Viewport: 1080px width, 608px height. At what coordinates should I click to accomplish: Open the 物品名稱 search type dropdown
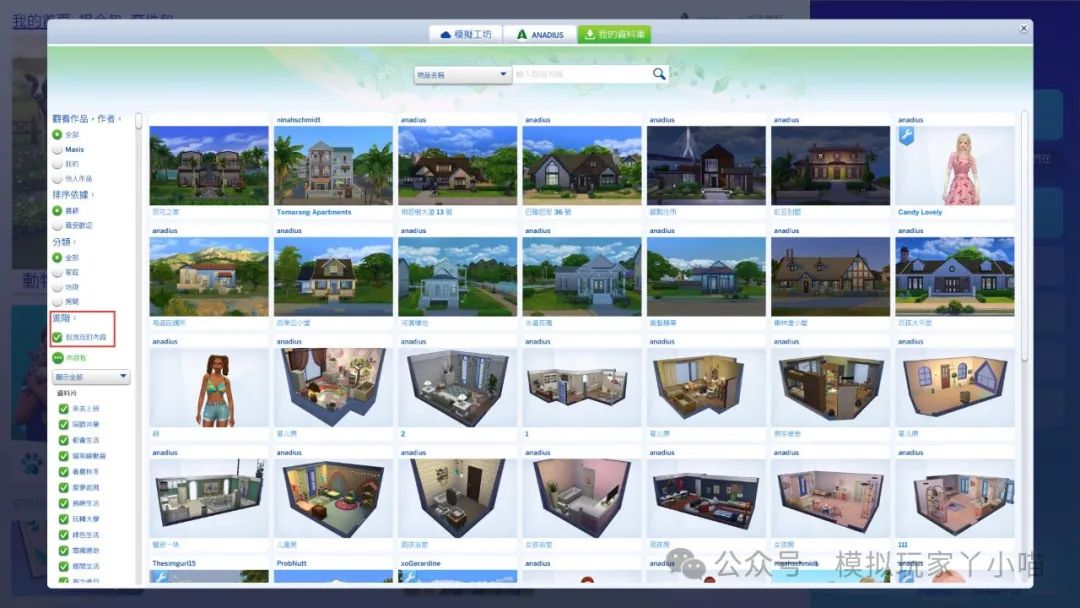pos(462,74)
